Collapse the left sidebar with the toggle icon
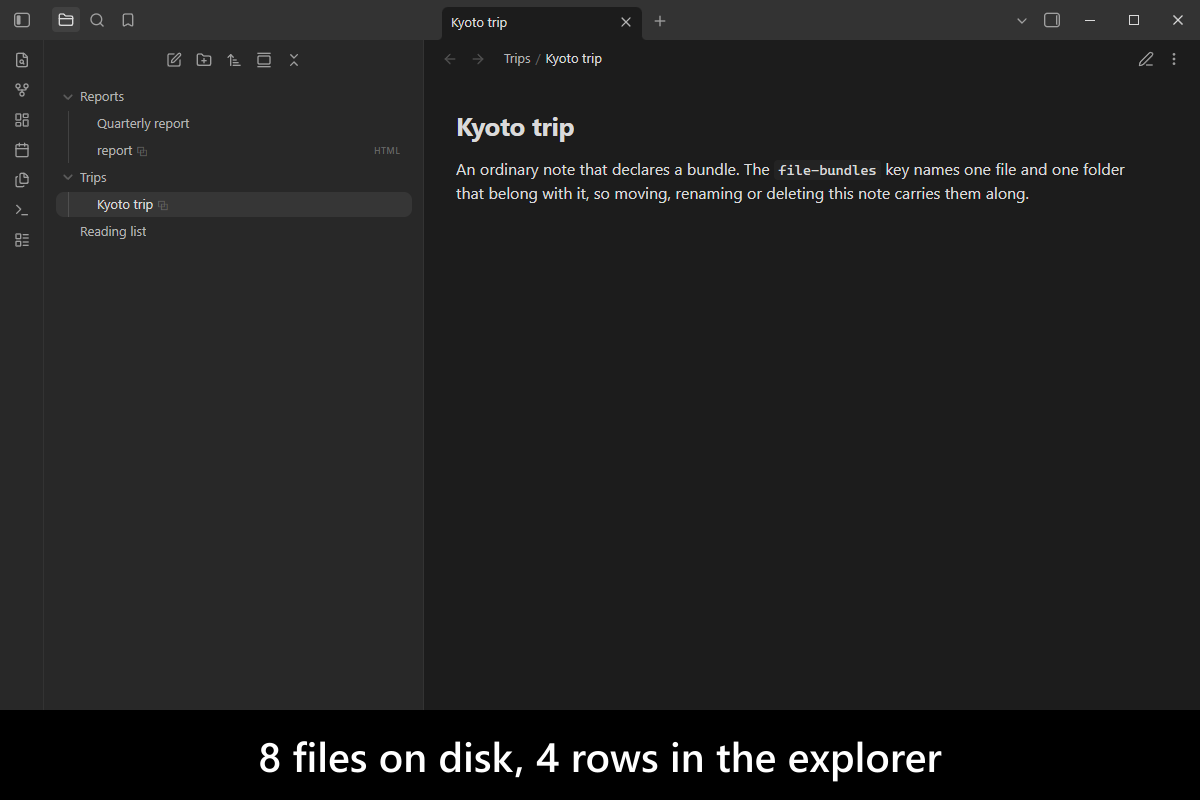1200x800 pixels. (22, 20)
